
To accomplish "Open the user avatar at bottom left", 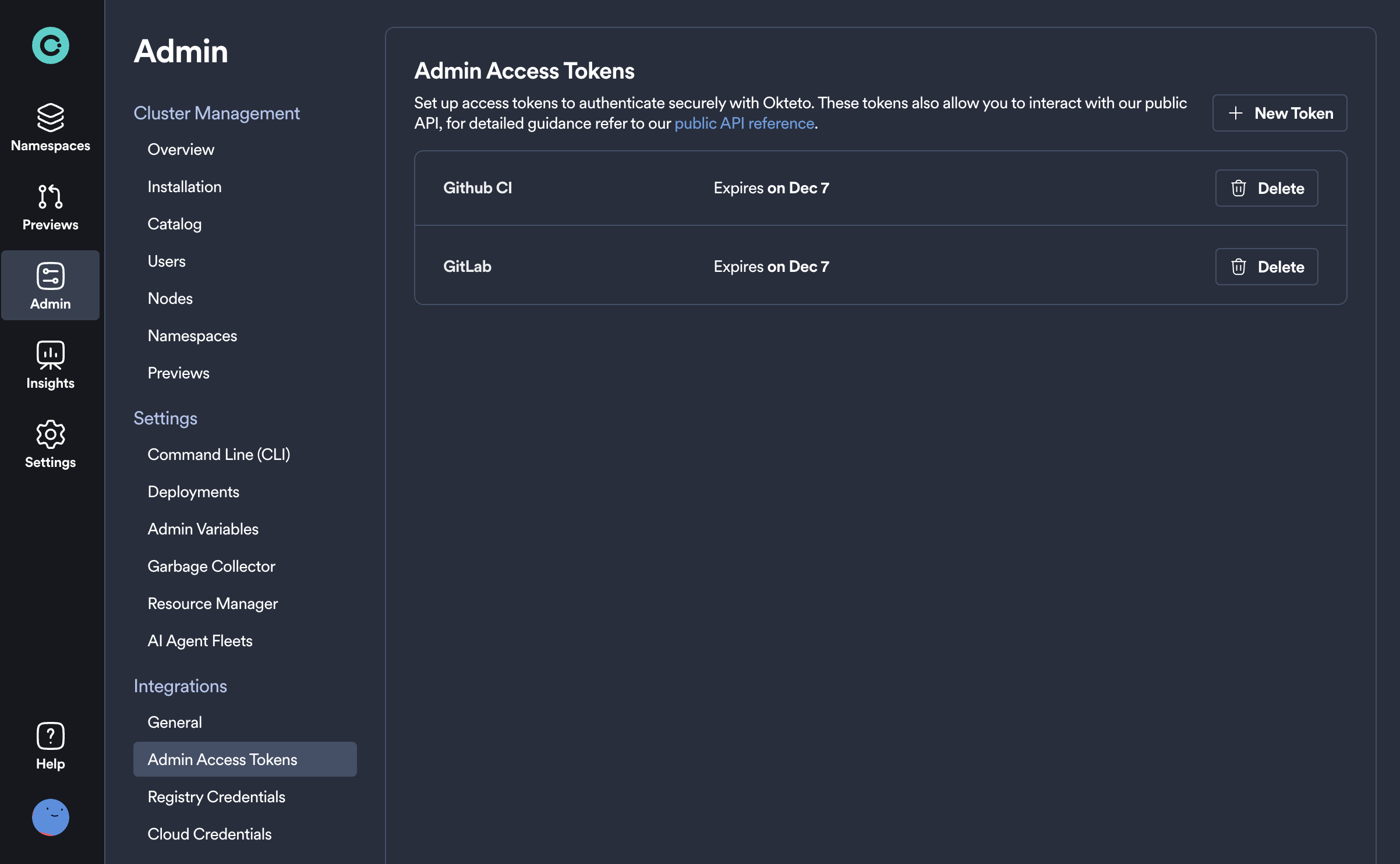I will click(50, 817).
